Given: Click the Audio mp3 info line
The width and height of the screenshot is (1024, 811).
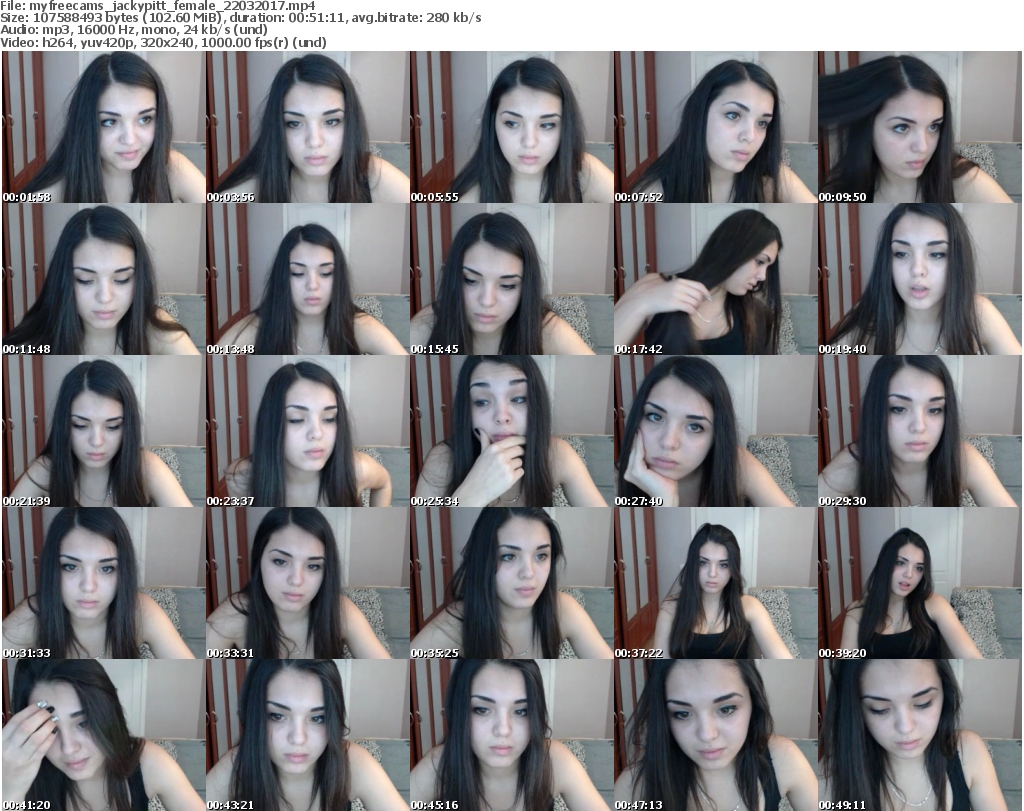Looking at the screenshot, I should 134,30.
